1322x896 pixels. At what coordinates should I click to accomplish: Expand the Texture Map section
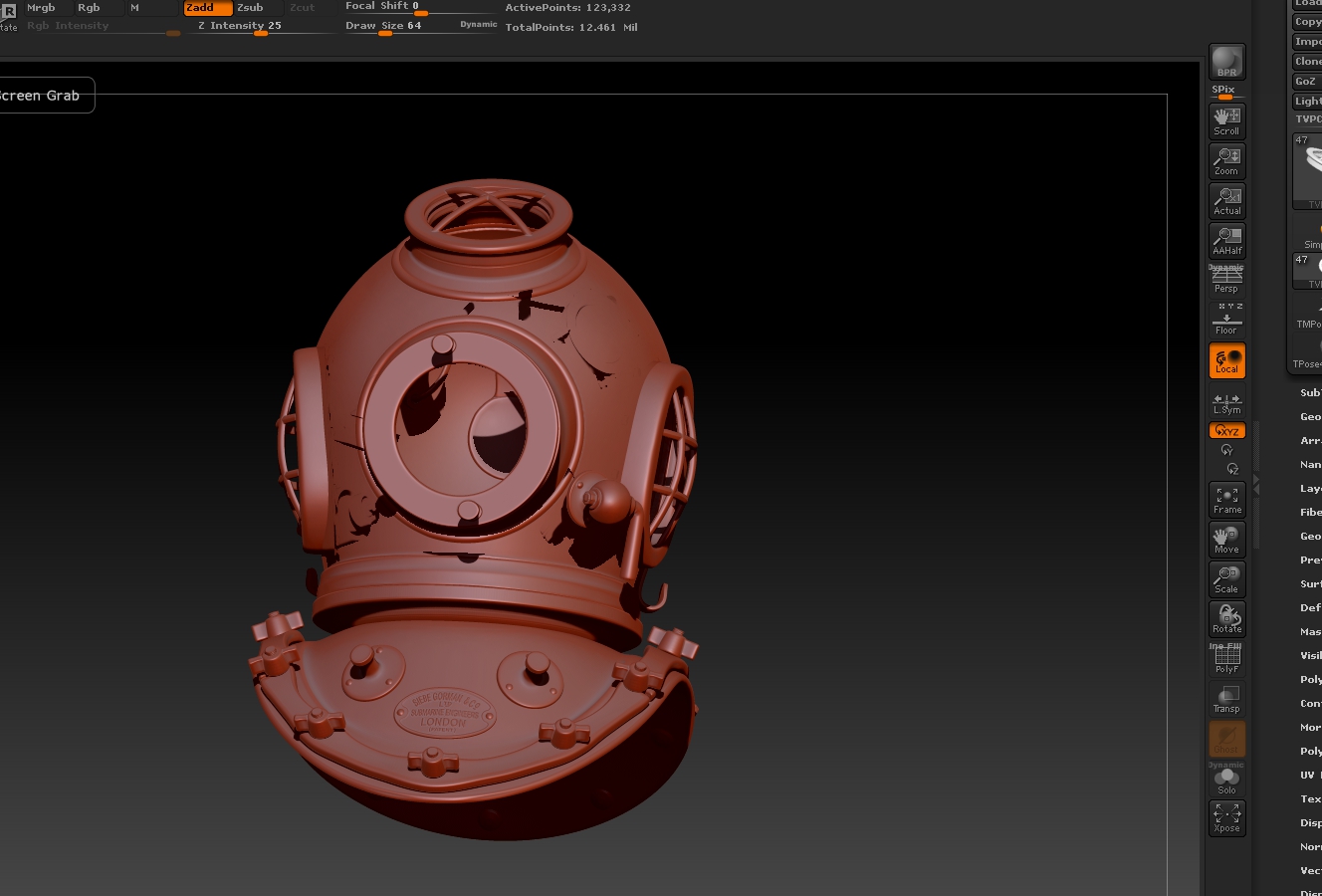1310,799
